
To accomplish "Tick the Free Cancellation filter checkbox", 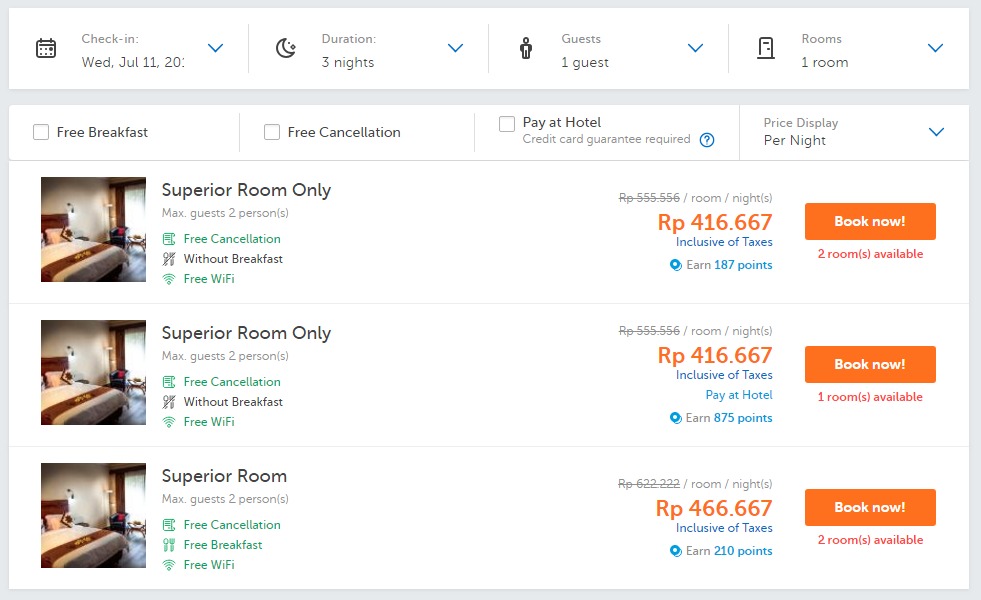I will pyautogui.click(x=272, y=132).
